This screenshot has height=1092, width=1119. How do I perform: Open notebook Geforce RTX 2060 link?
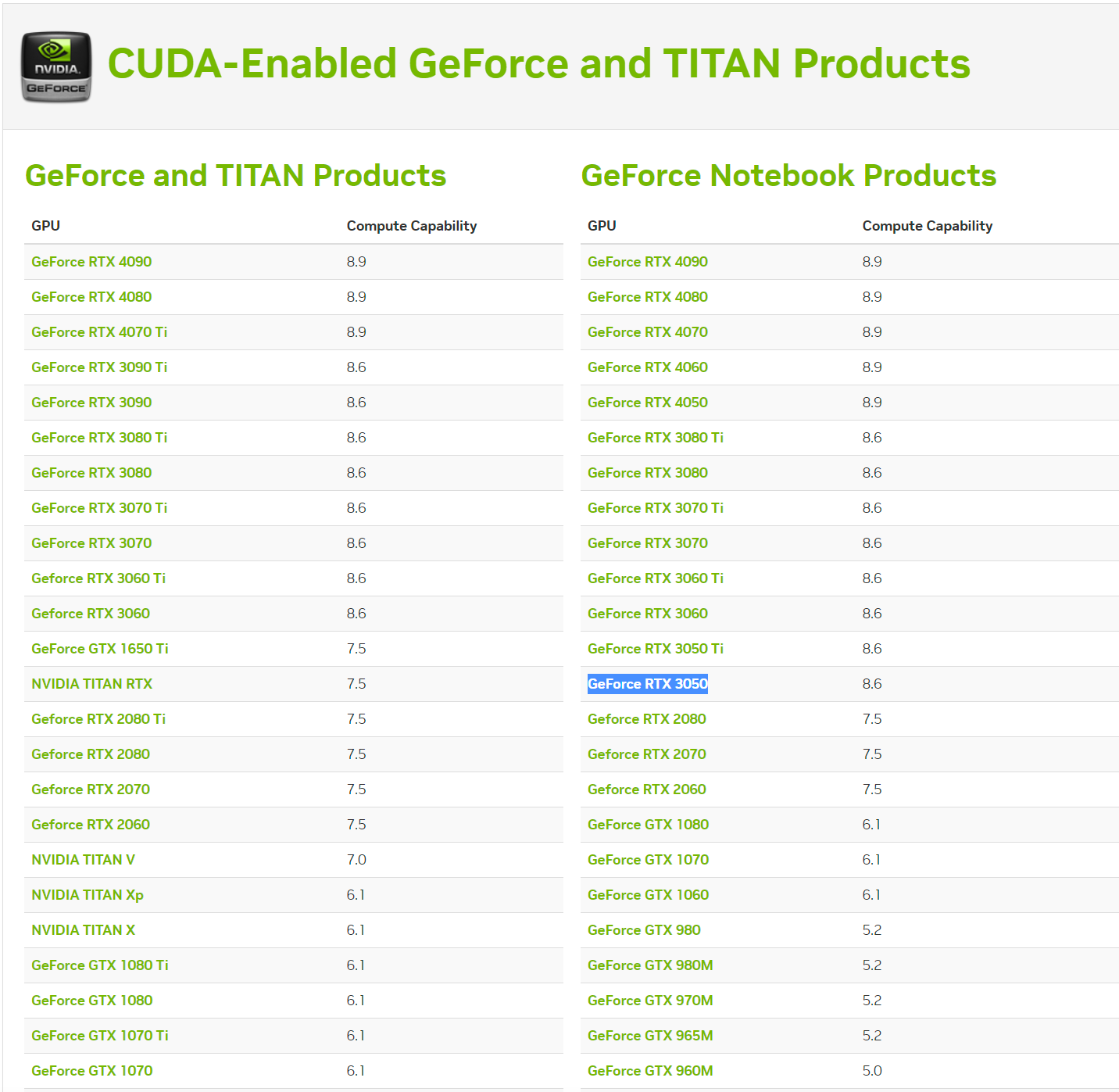[647, 789]
